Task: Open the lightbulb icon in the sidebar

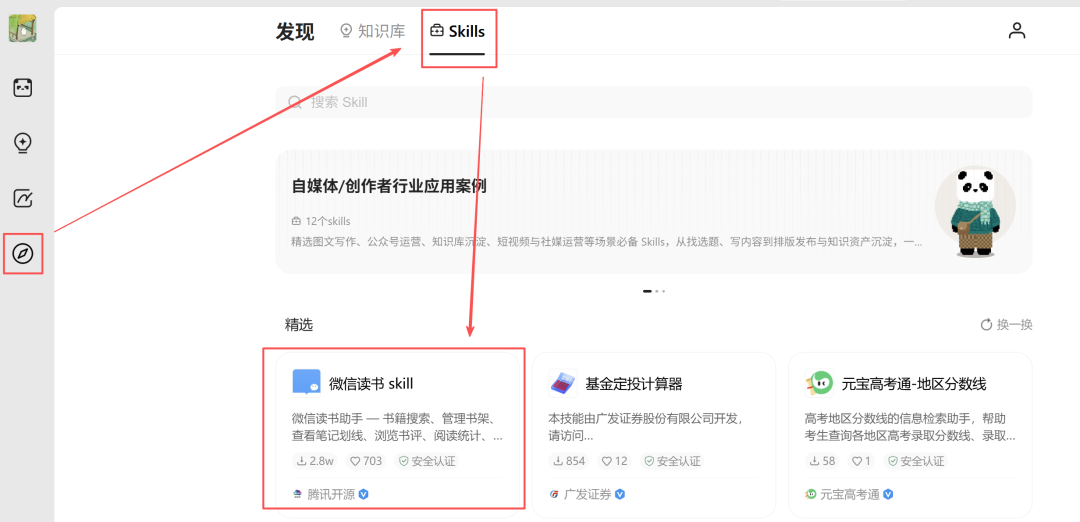Action: pos(23,143)
